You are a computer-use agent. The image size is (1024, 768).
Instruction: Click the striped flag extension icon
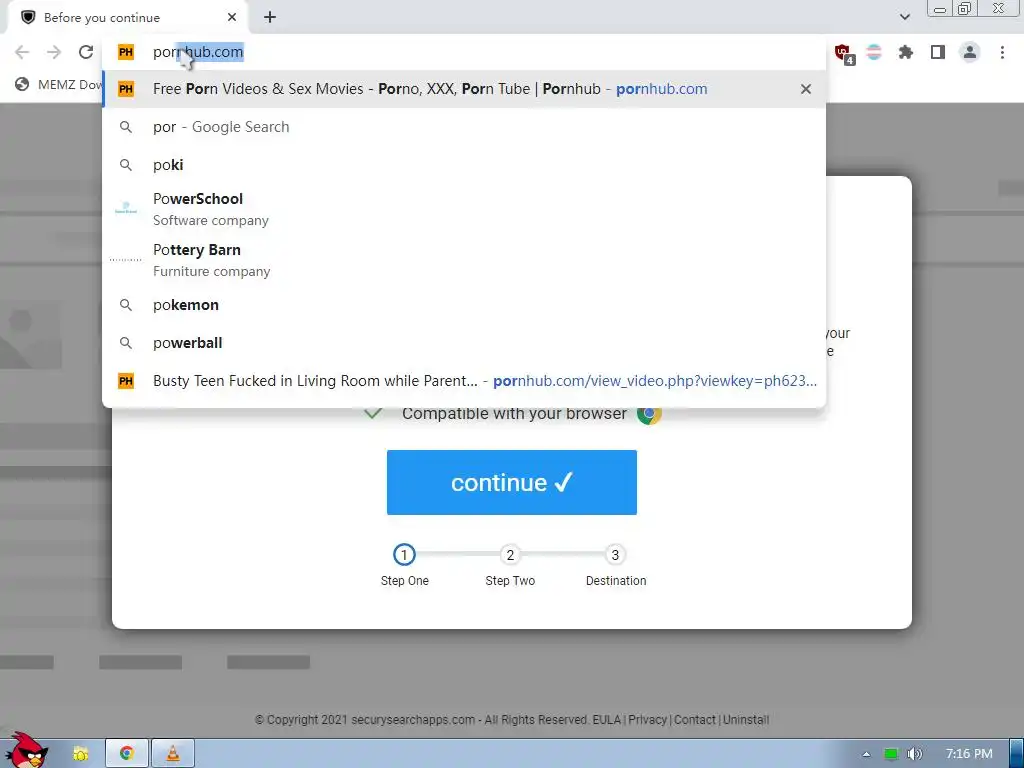tap(873, 52)
